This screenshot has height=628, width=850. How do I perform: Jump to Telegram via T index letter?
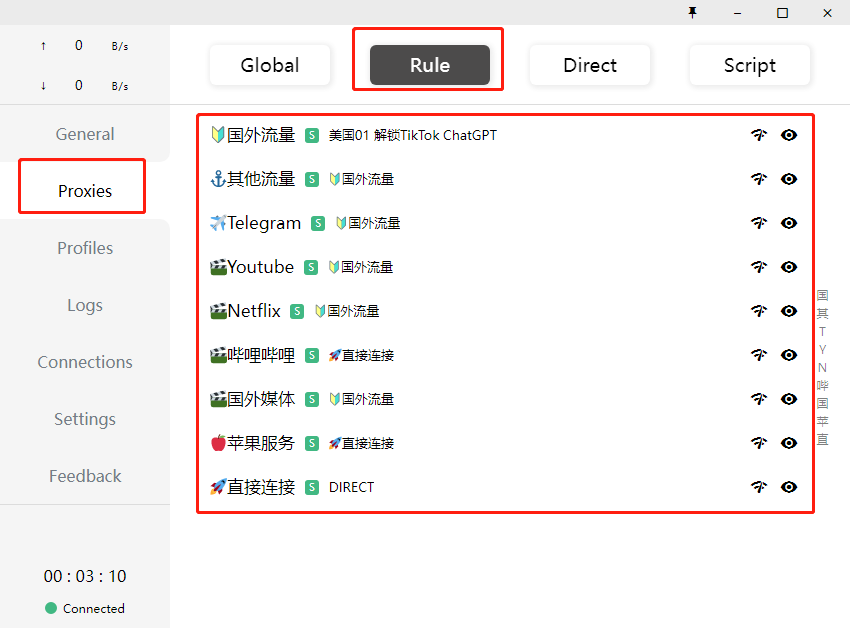(x=822, y=331)
